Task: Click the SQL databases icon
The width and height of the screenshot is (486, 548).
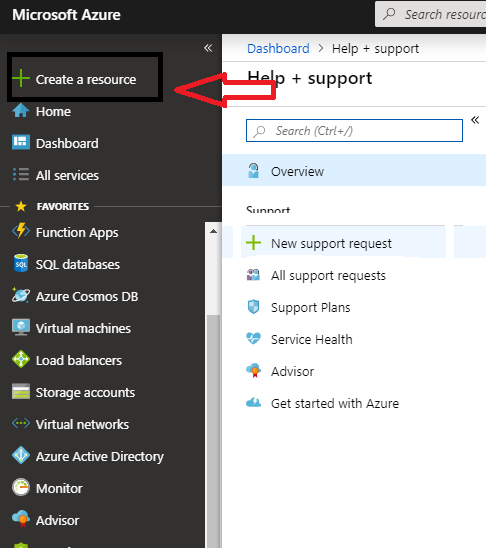Action: click(21, 264)
